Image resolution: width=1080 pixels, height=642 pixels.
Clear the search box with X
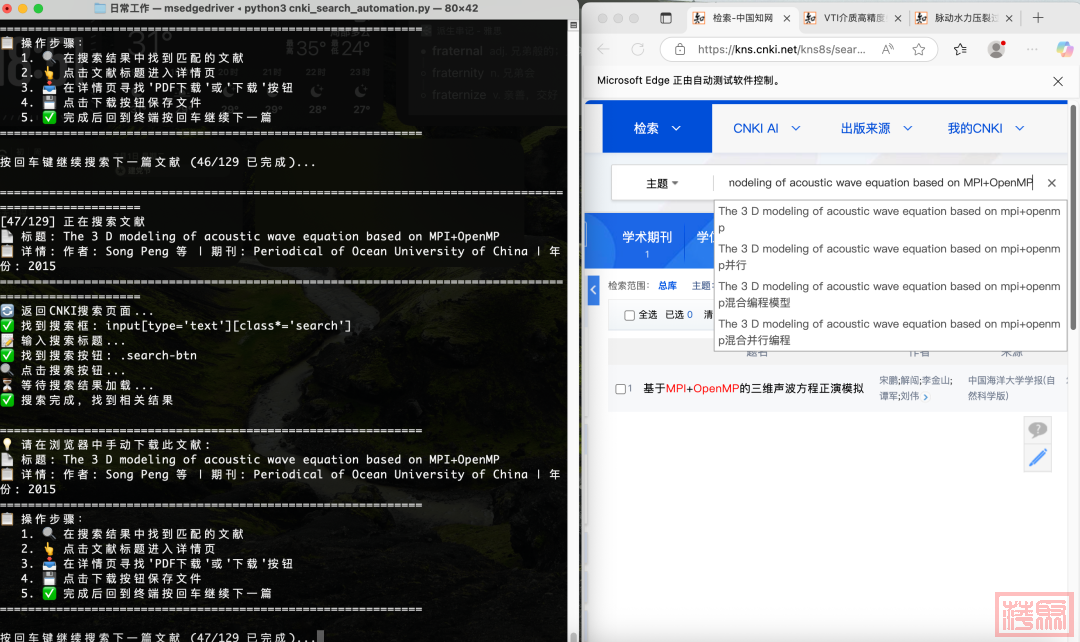[1051, 183]
